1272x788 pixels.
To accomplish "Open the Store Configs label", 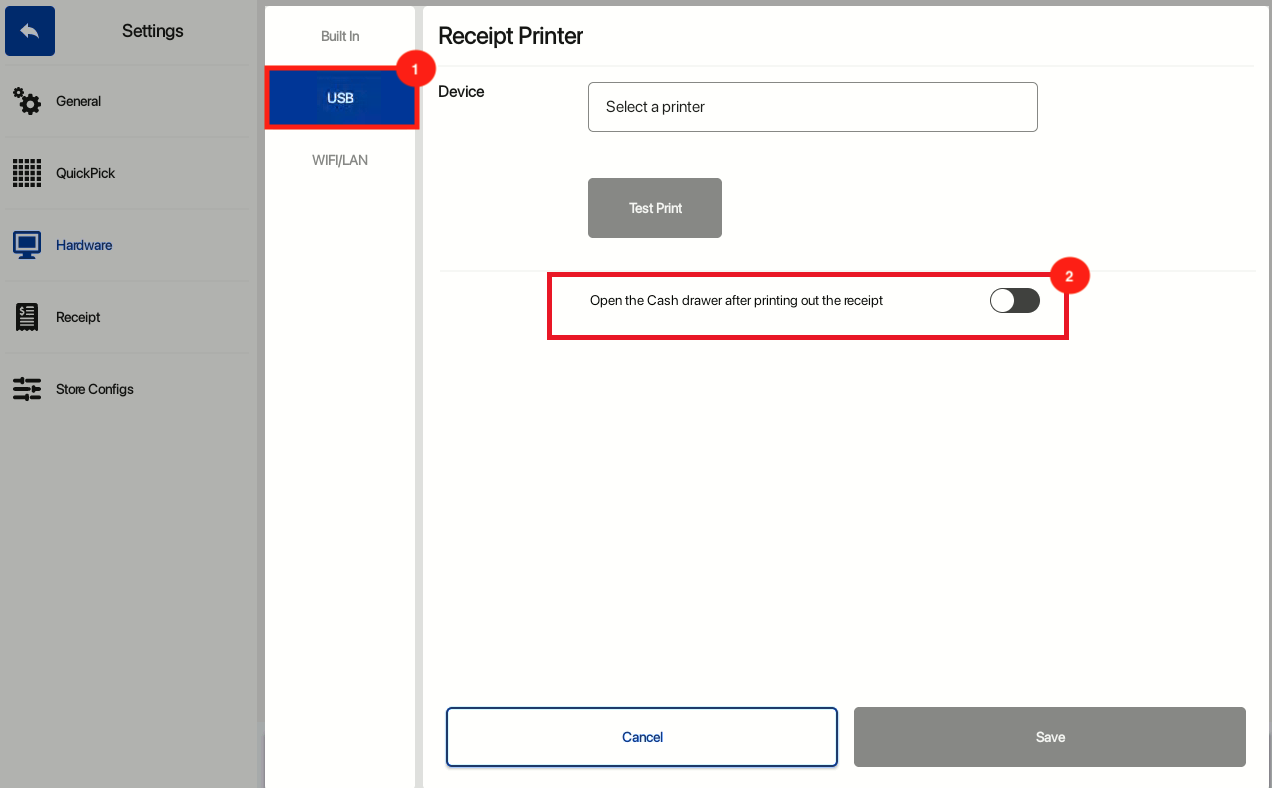I will pos(95,389).
